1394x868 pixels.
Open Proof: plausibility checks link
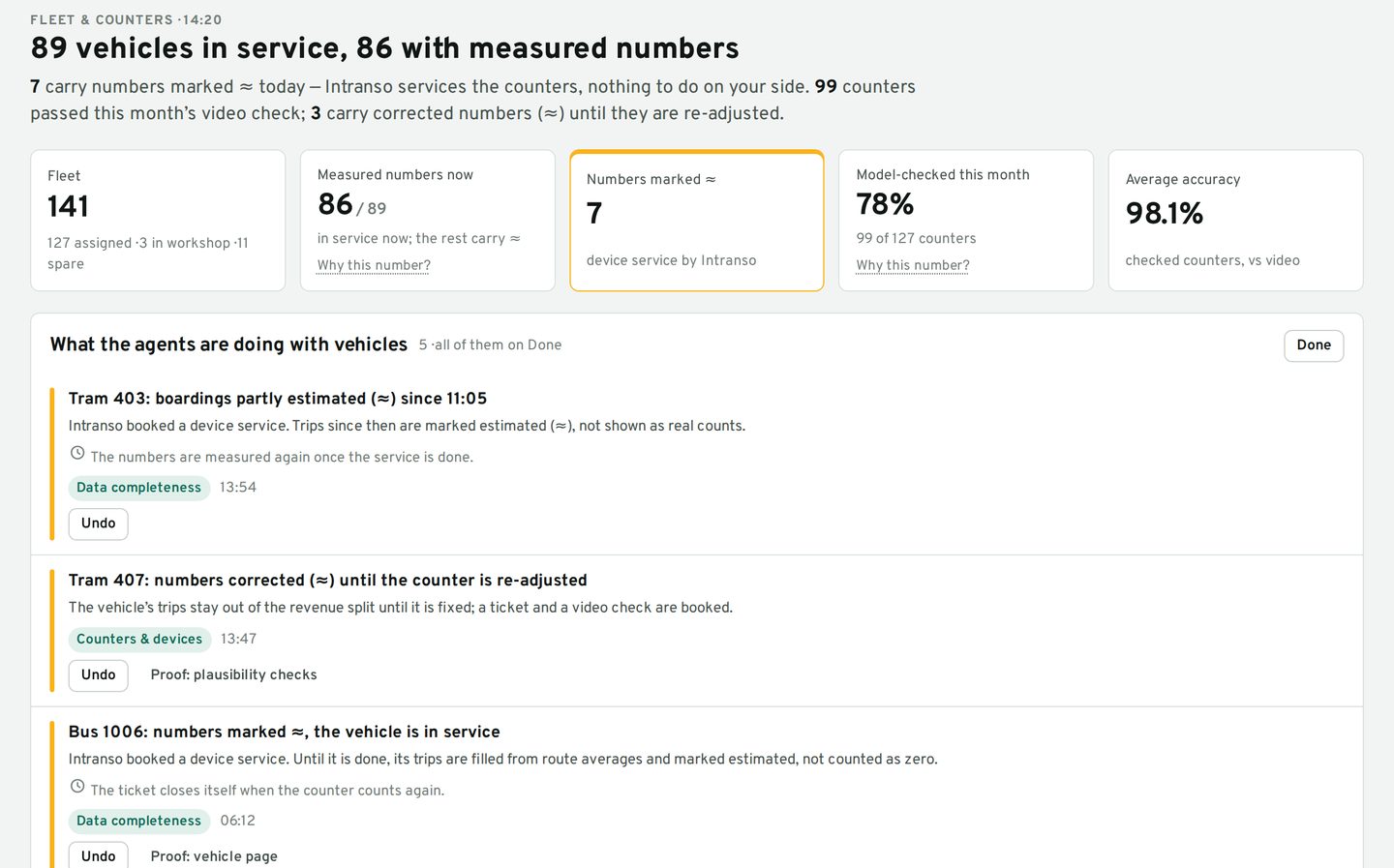tap(234, 675)
